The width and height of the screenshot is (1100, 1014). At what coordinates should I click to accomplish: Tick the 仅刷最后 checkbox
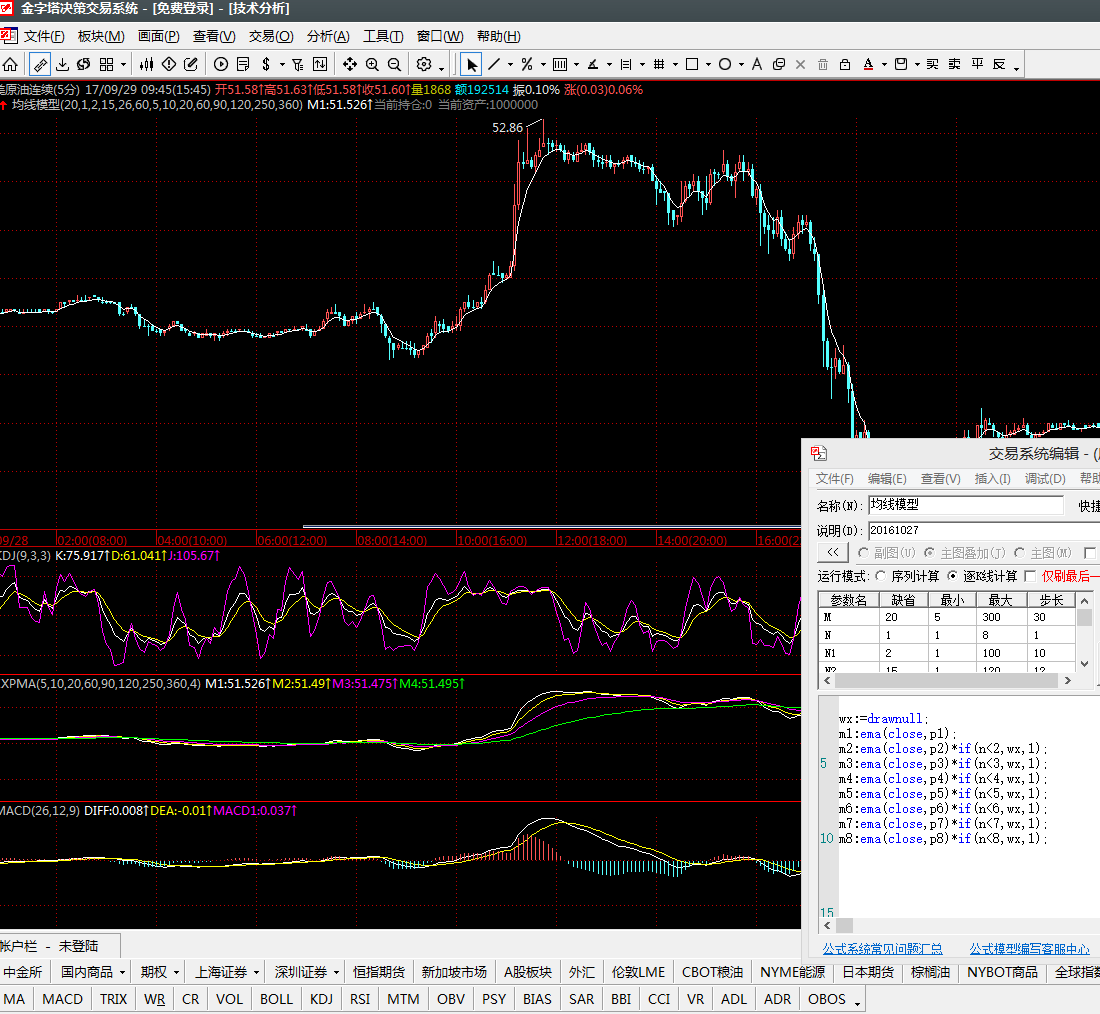[1030, 576]
